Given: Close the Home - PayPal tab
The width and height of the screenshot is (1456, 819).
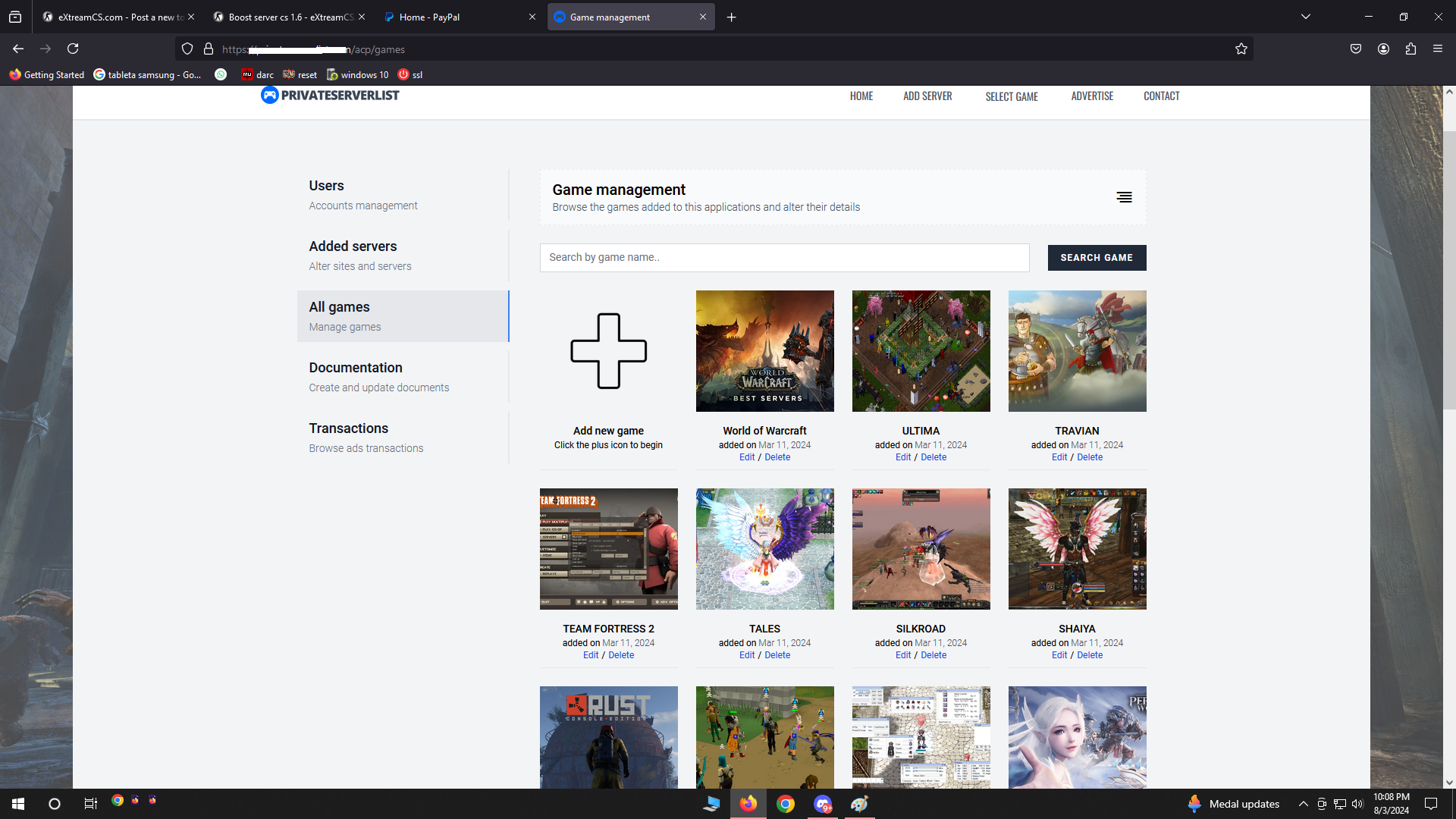Looking at the screenshot, I should click(532, 17).
